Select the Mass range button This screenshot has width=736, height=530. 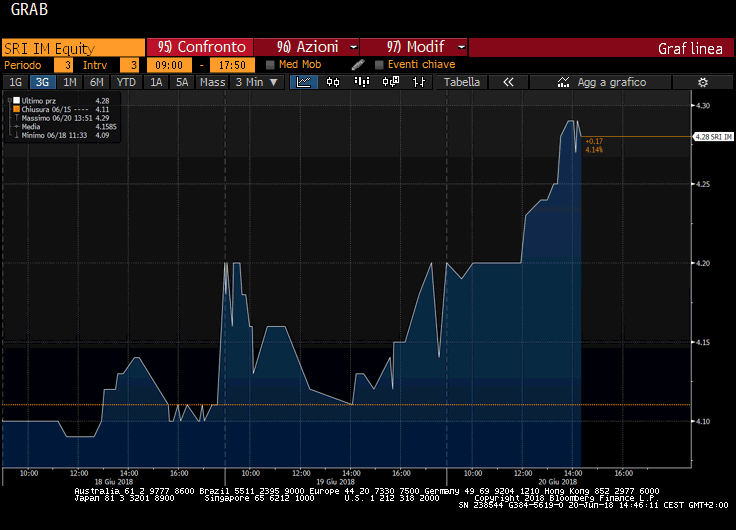[x=212, y=82]
